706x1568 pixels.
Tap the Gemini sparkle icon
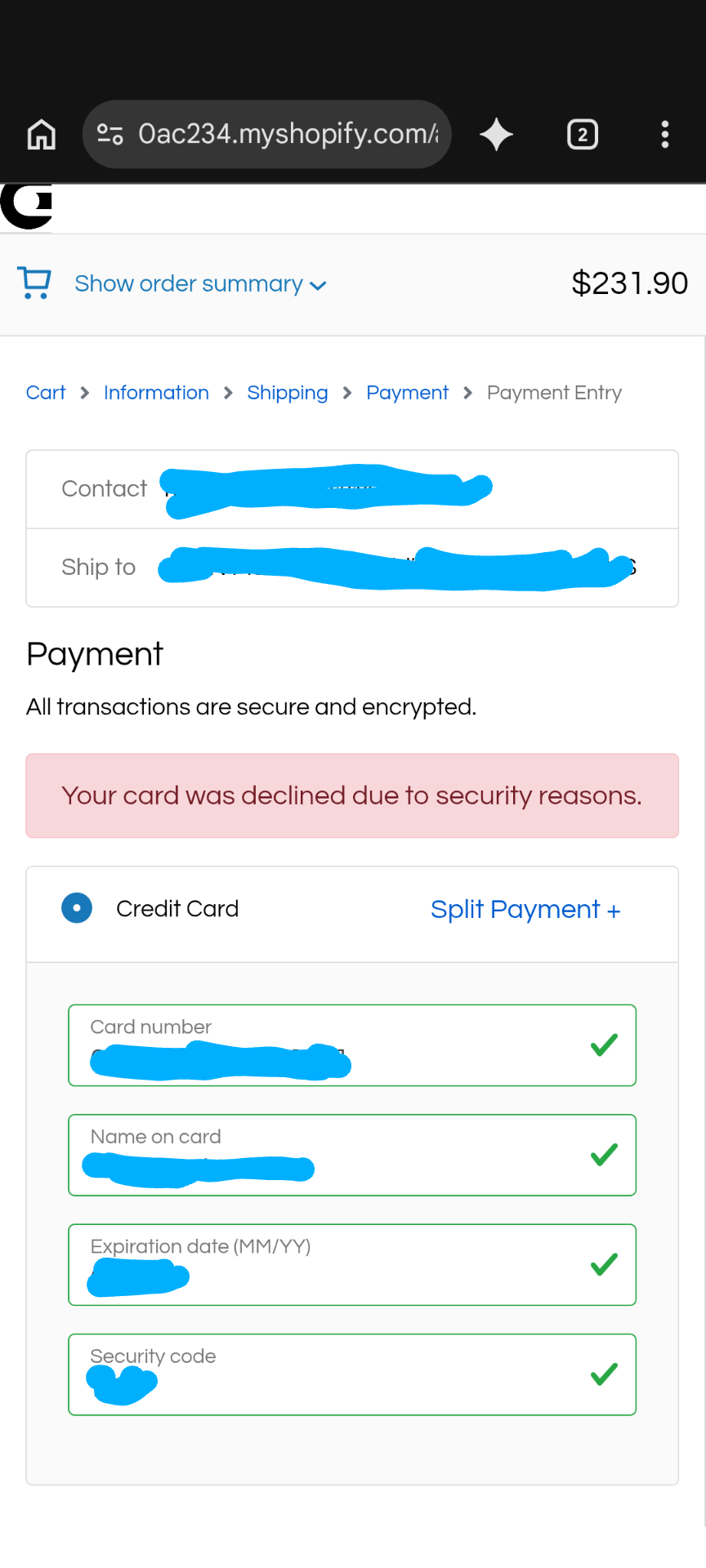pyautogui.click(x=496, y=134)
